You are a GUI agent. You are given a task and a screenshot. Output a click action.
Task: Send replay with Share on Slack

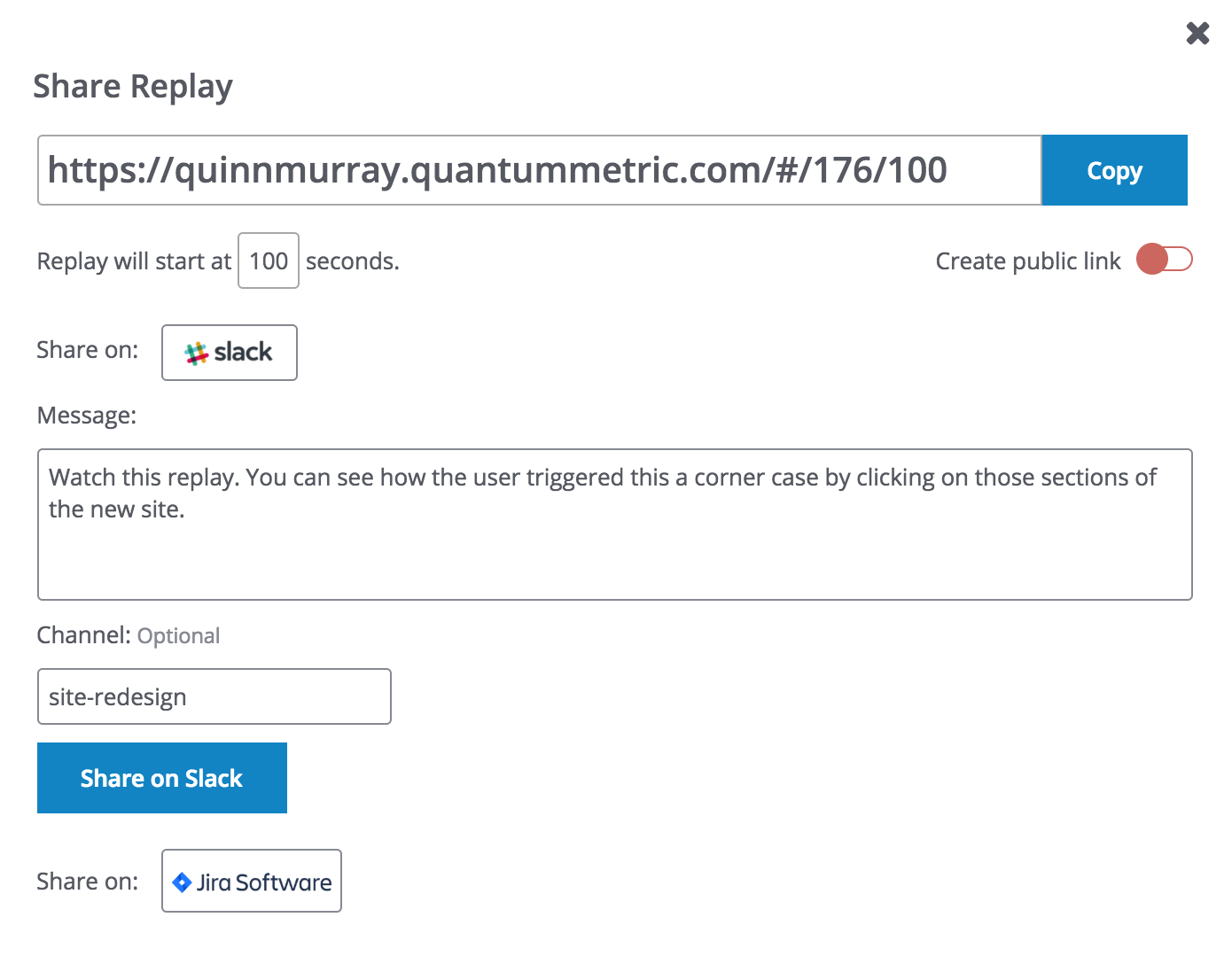point(162,778)
